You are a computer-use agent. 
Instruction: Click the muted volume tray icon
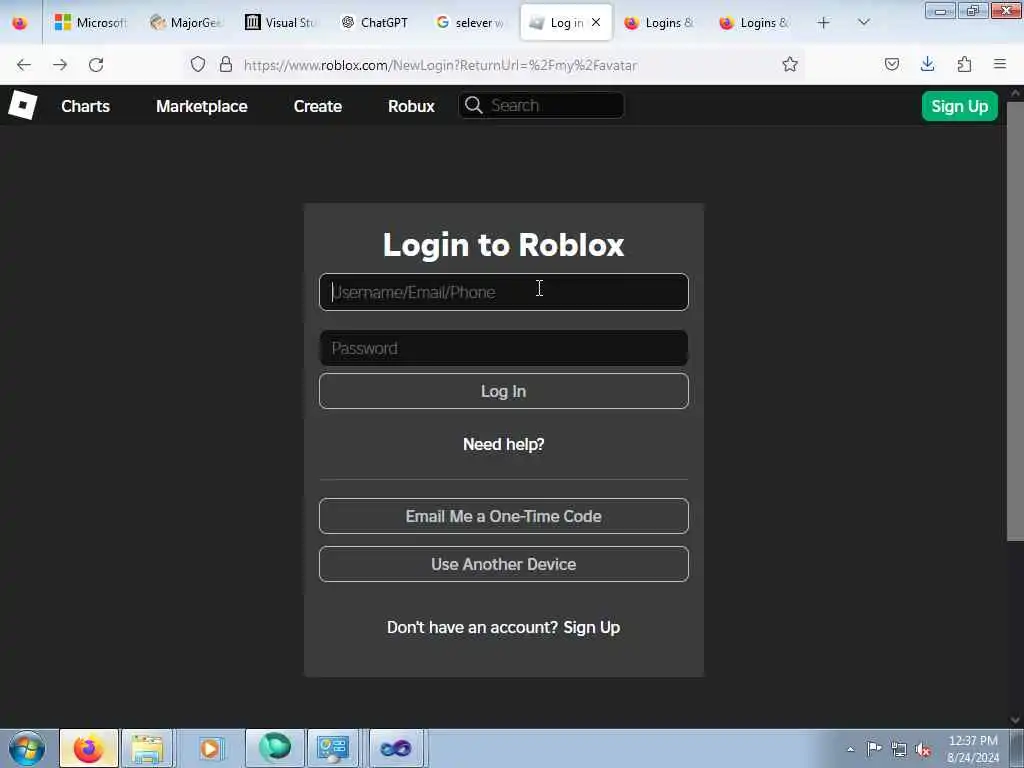pos(923,749)
